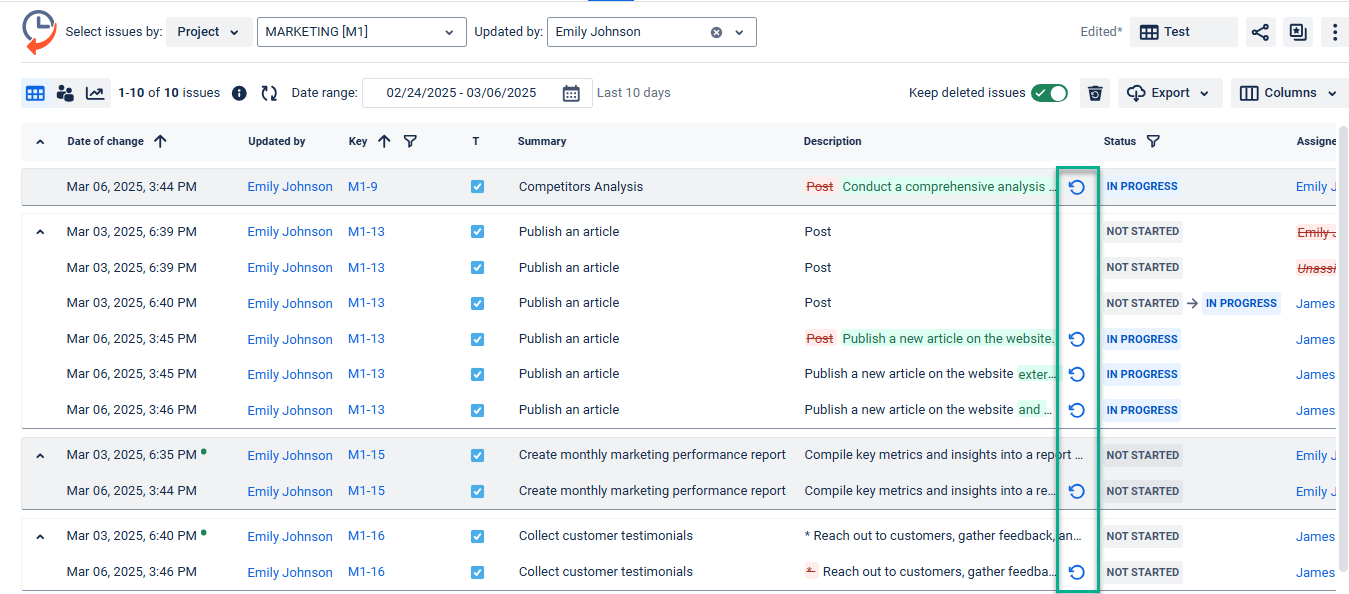Switch to the chart view icon
Screen dimensions: 1349x594
click(95, 93)
